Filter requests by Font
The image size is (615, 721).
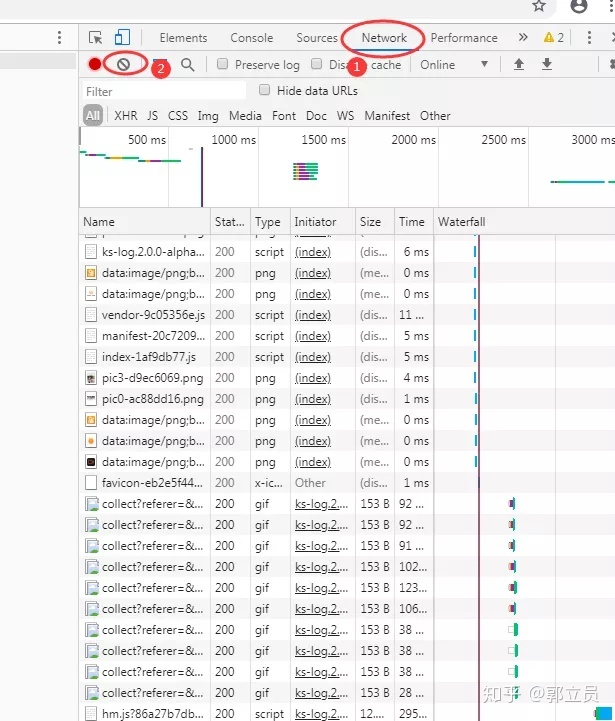pyautogui.click(x=284, y=115)
